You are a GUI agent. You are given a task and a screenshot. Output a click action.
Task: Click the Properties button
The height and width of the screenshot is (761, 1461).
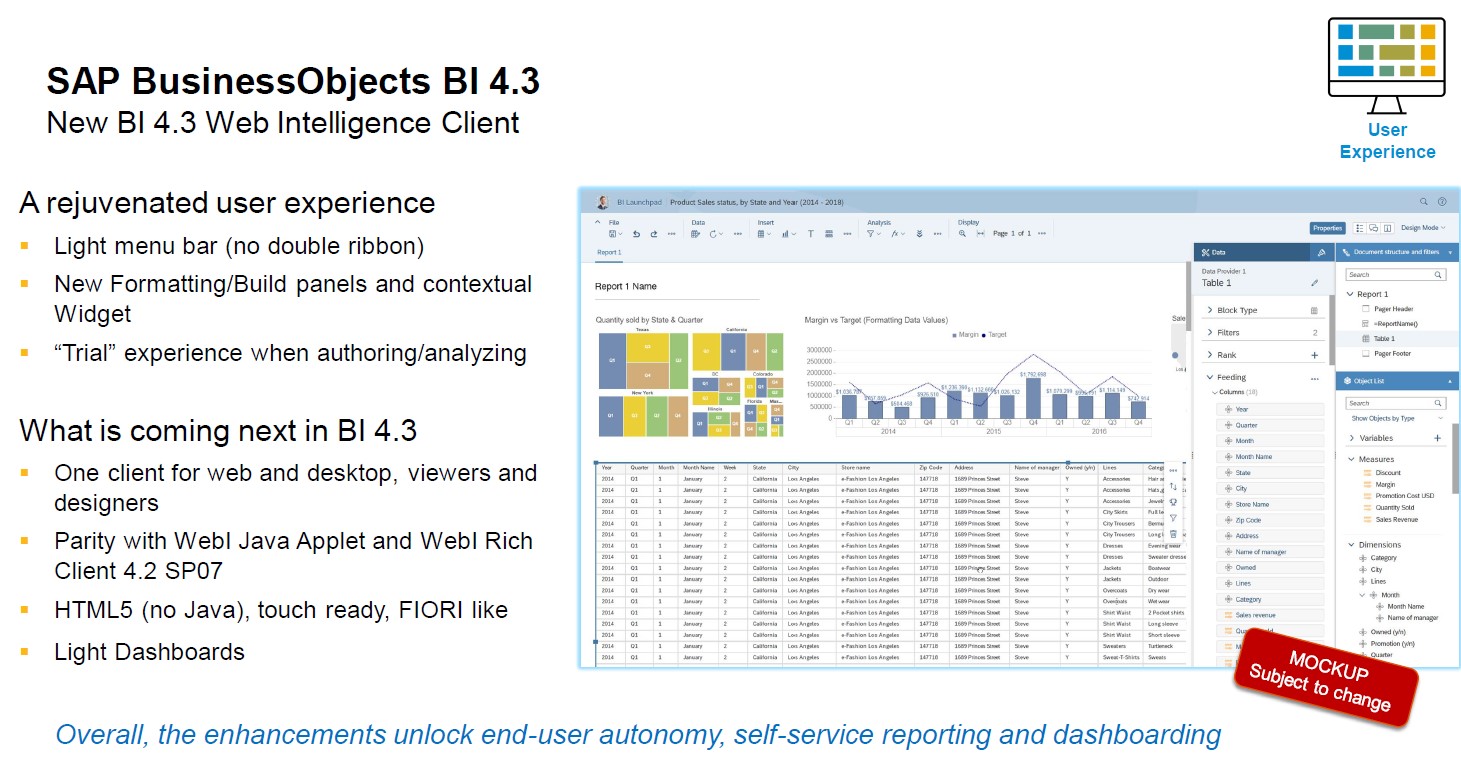tap(1328, 228)
